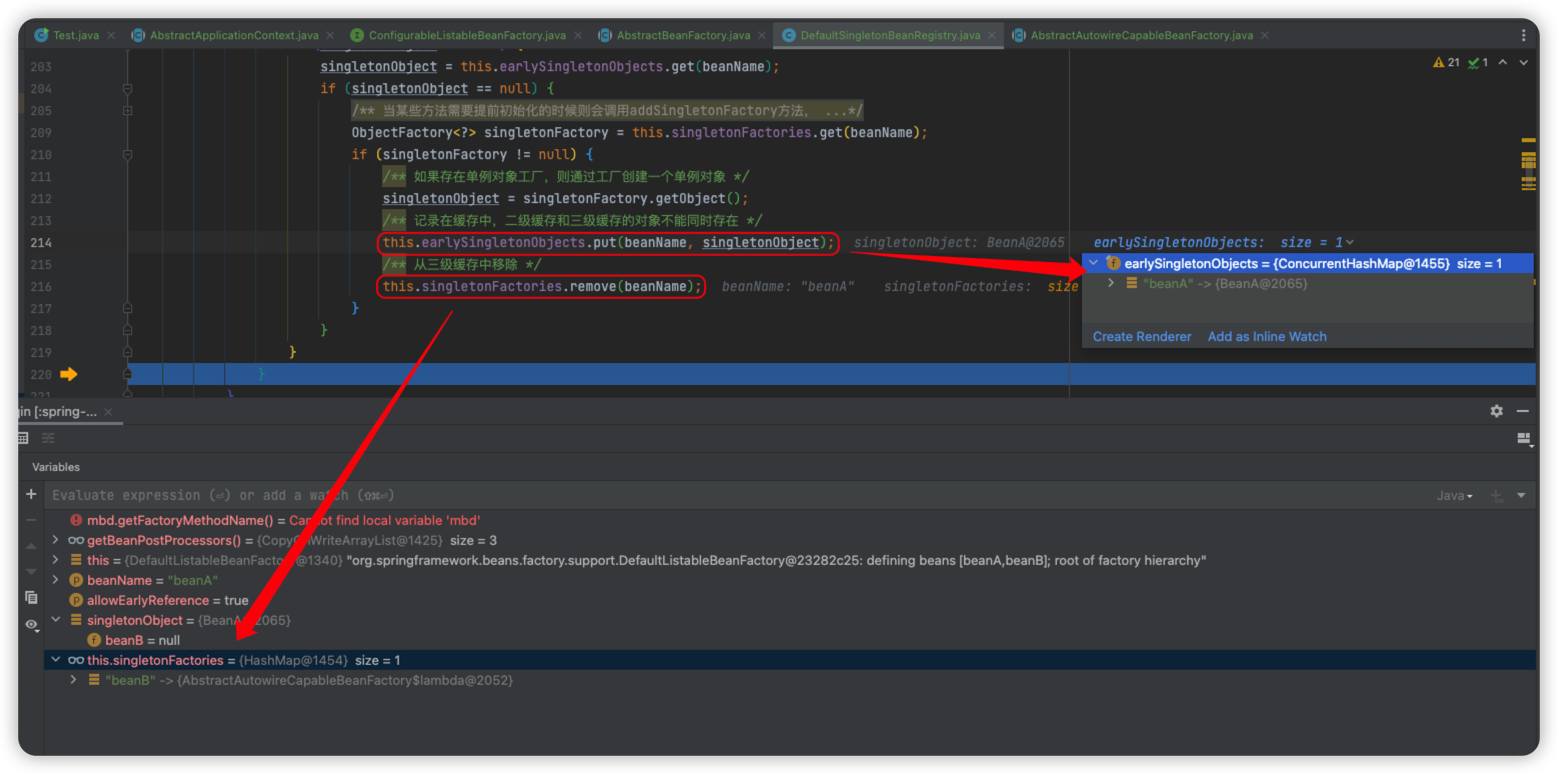
Task: Click the Evaluate expression input field
Action: tap(740, 495)
